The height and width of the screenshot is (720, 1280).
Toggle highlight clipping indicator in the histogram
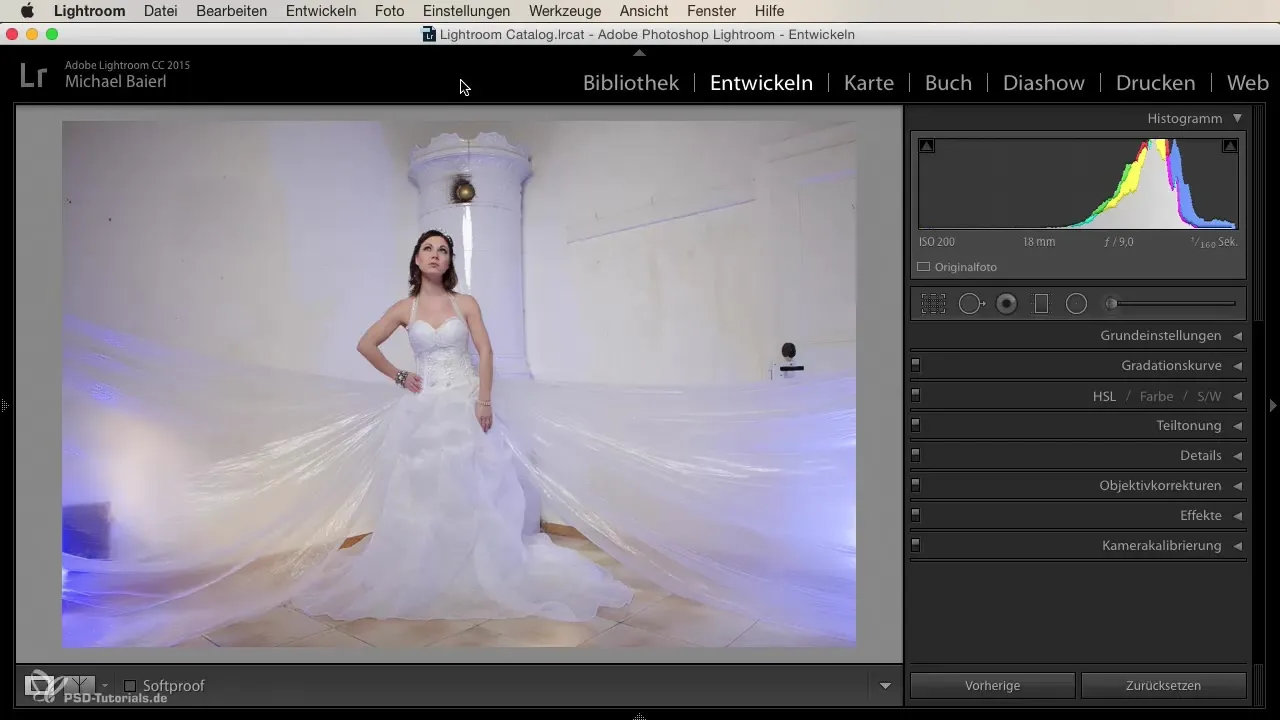(1230, 146)
